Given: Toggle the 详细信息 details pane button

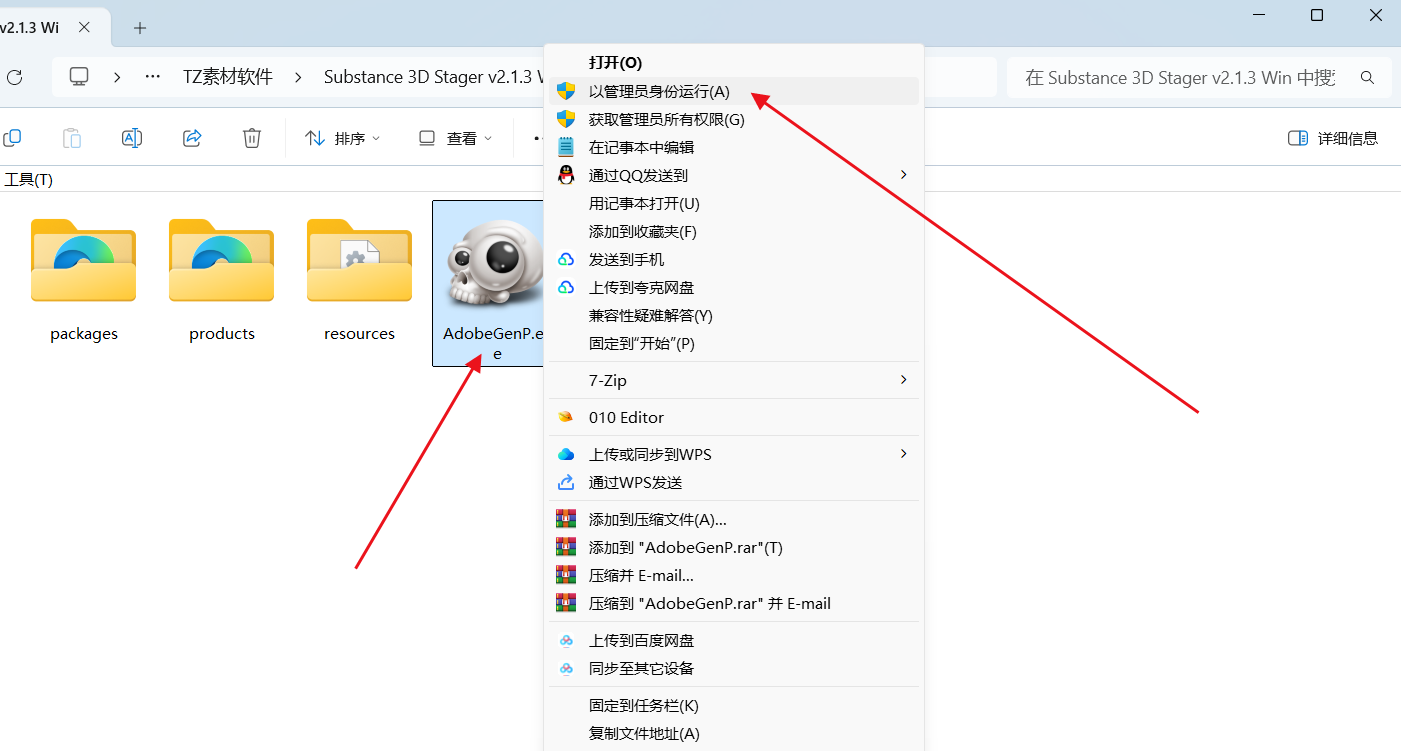Looking at the screenshot, I should tap(1333, 138).
